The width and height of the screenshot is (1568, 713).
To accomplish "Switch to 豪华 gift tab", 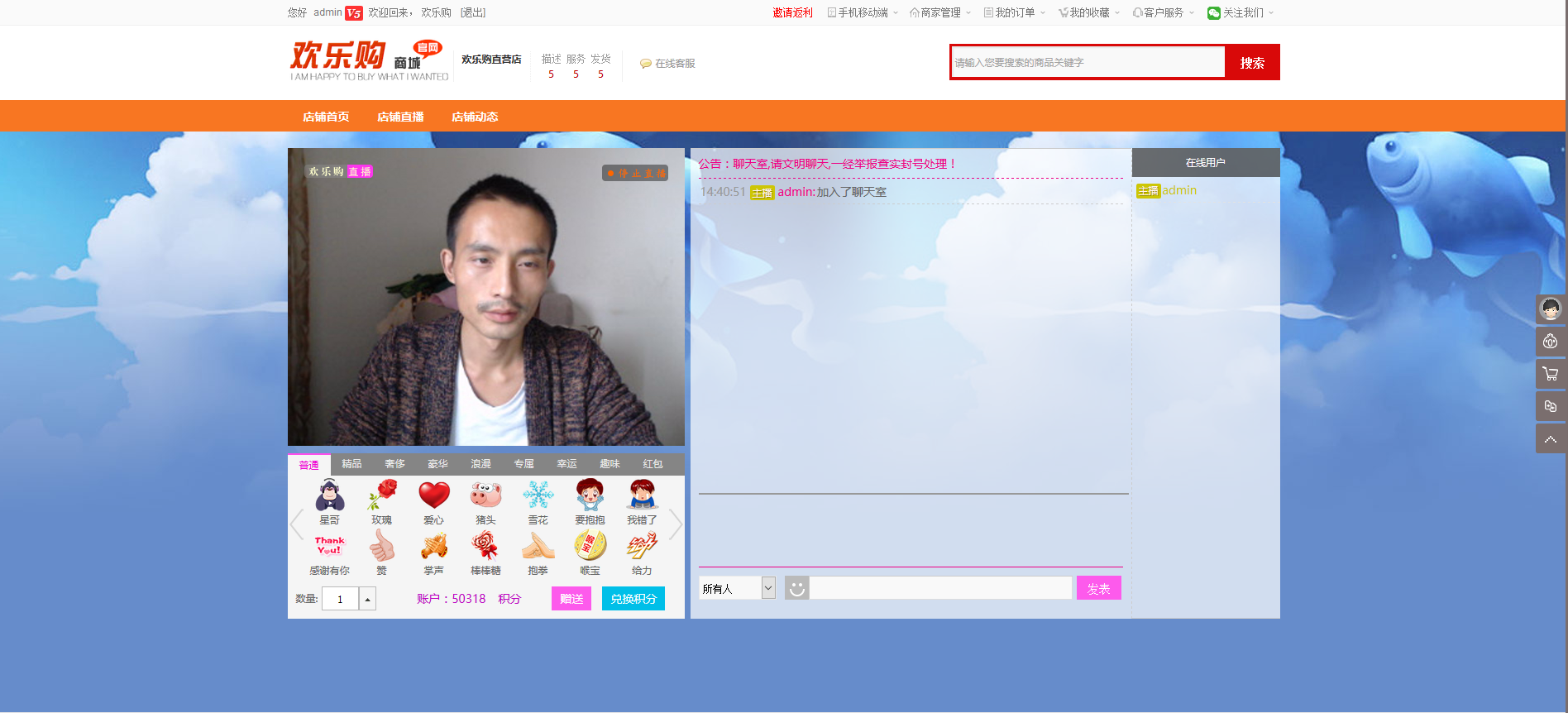I will (437, 464).
